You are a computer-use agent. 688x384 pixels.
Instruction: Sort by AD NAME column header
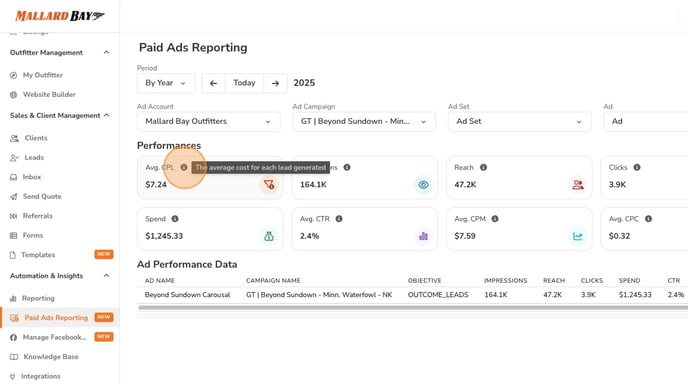(160, 280)
